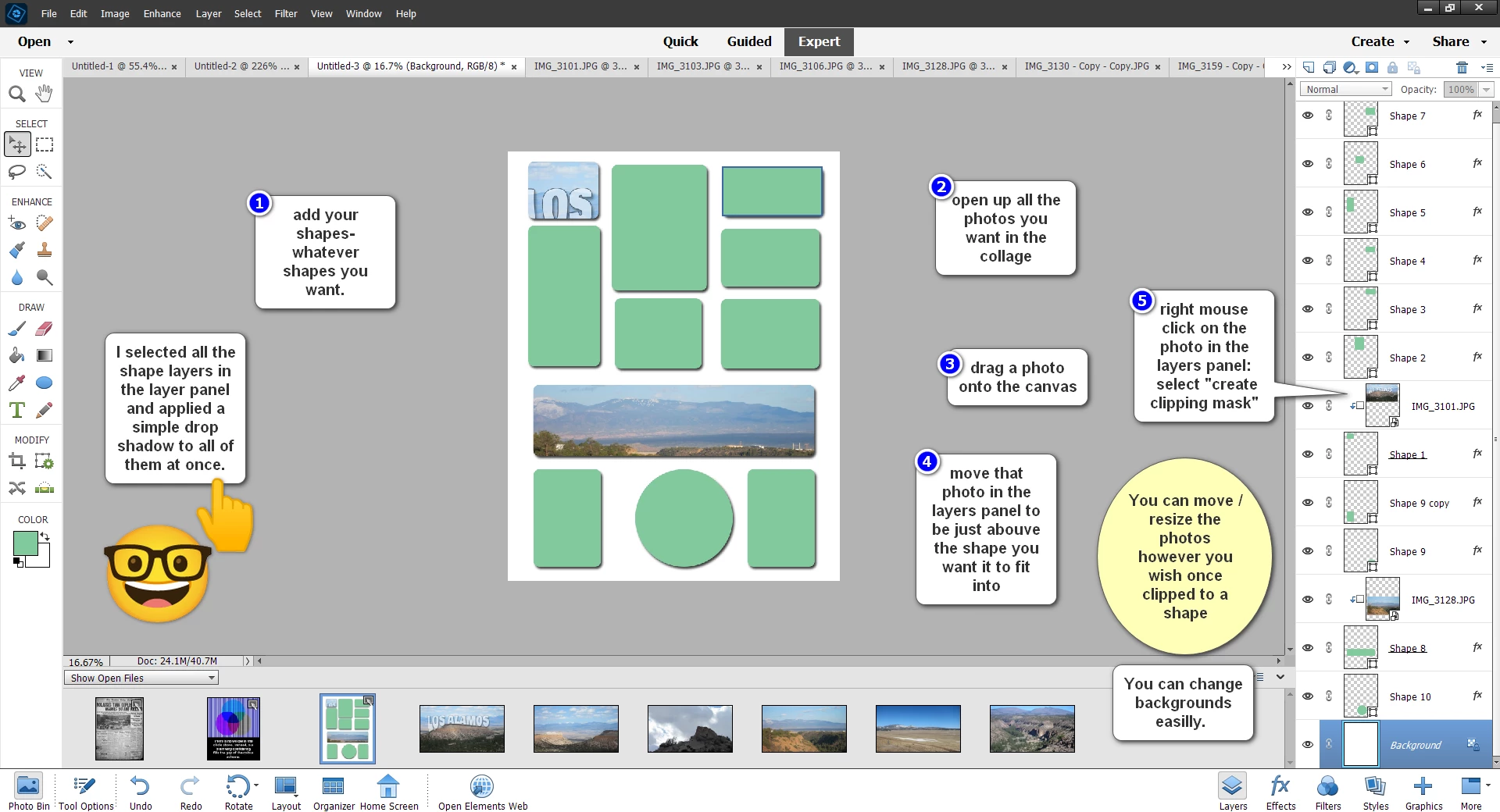Viewport: 1500px width, 812px height.
Task: Select the Crop tool
Action: pos(17,461)
